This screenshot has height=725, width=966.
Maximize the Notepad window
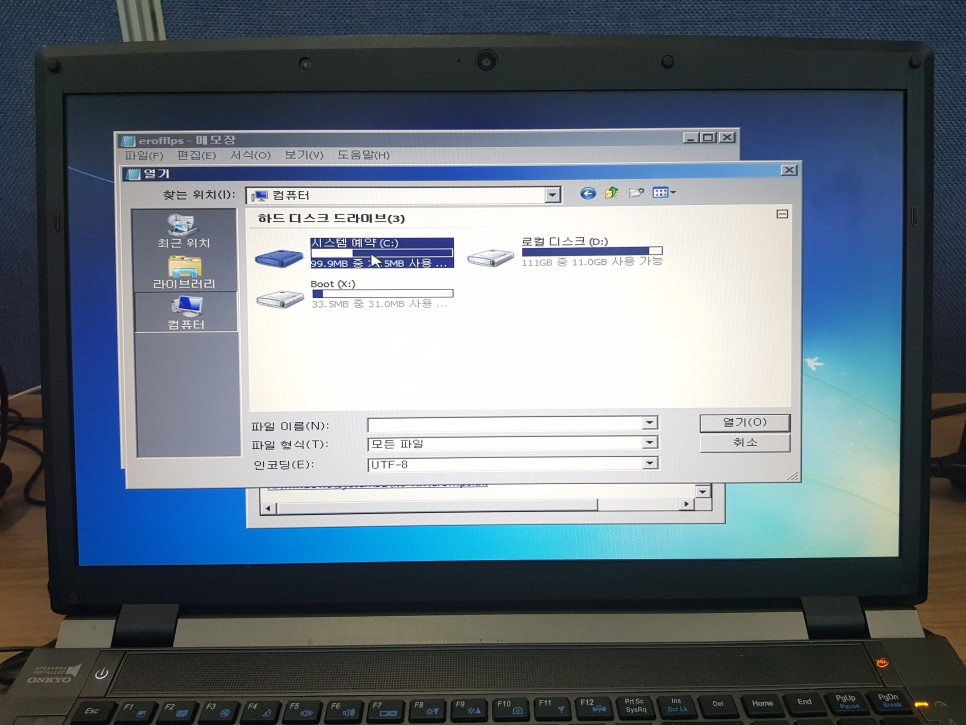click(x=708, y=137)
